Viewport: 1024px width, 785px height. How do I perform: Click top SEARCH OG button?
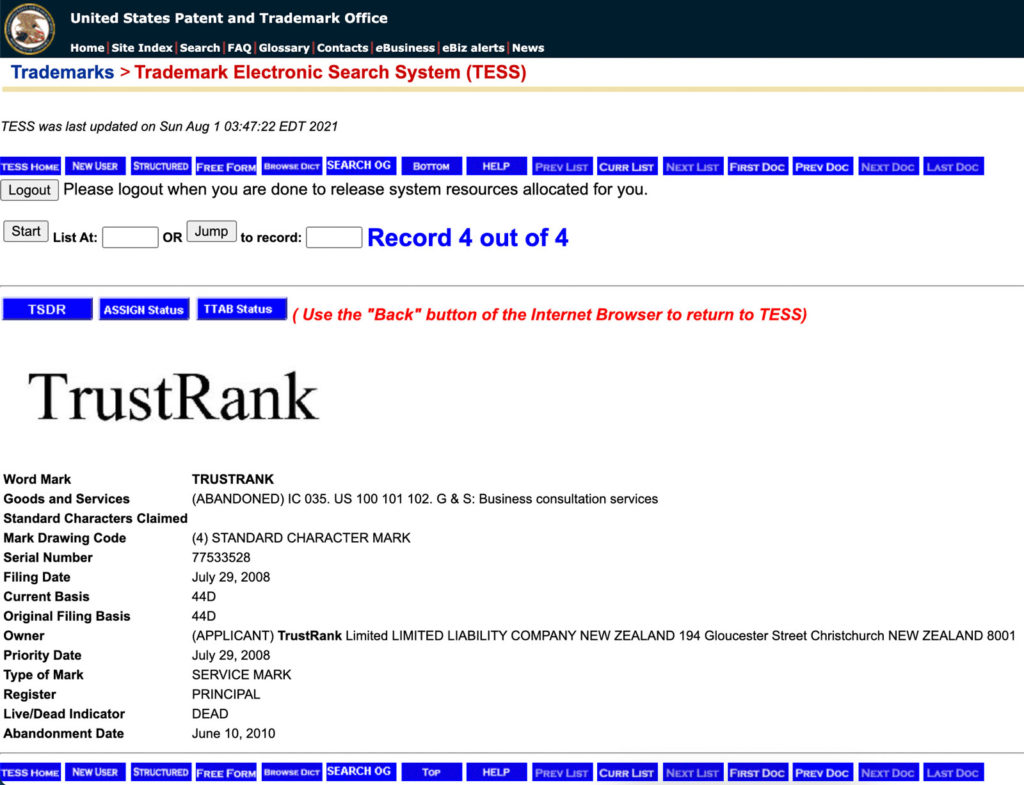360,166
